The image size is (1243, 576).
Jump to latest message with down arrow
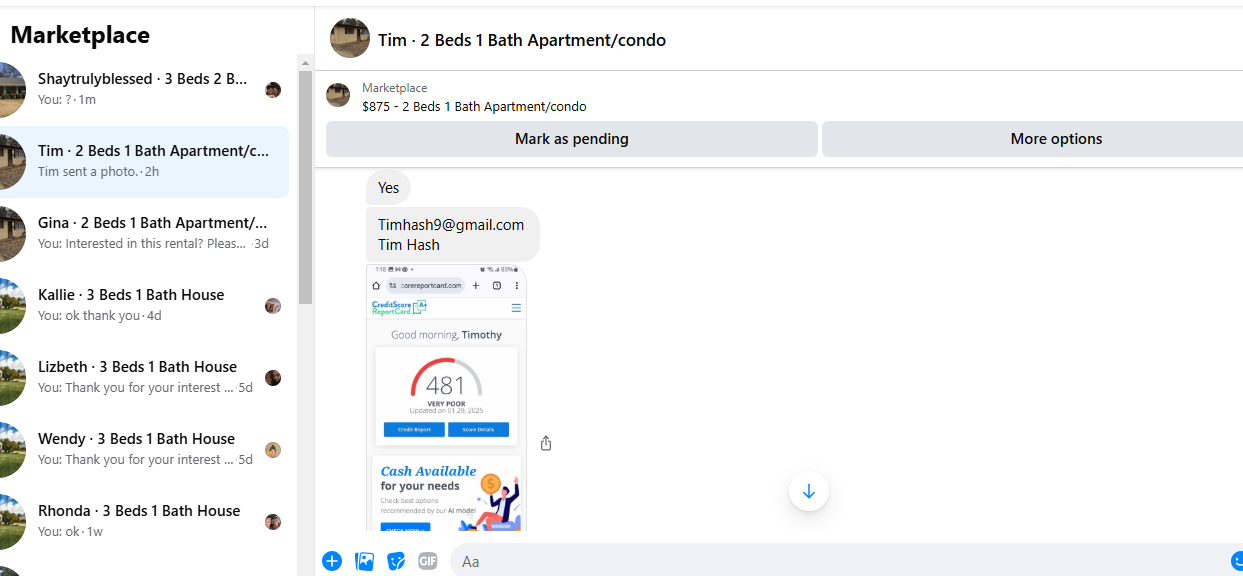[809, 491]
